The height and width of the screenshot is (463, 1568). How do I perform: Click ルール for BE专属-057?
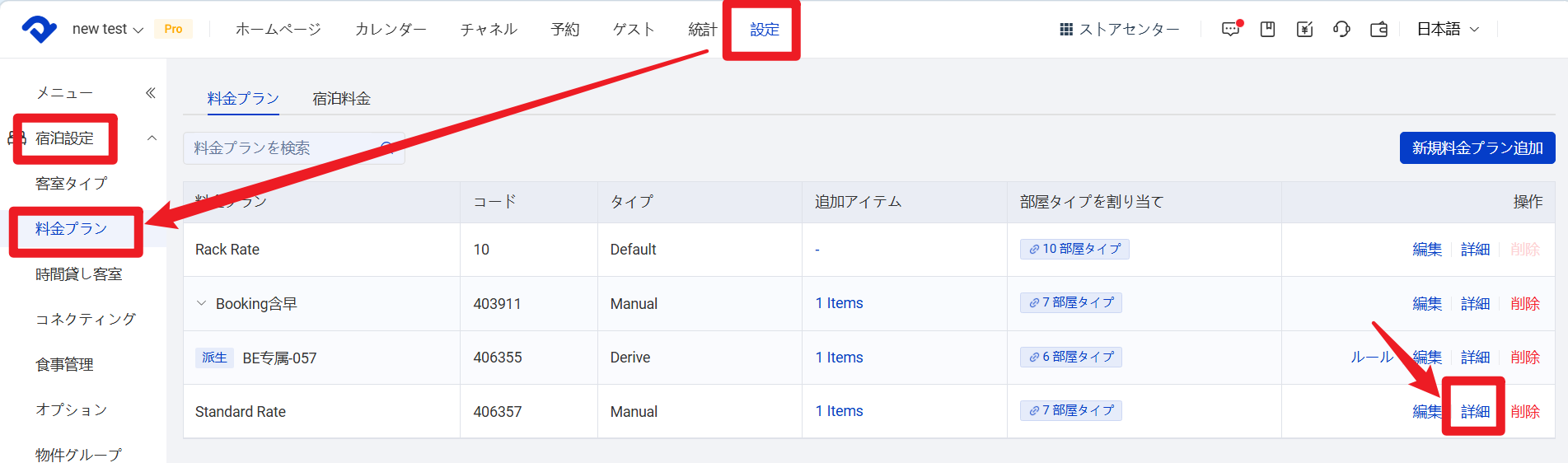1371,358
